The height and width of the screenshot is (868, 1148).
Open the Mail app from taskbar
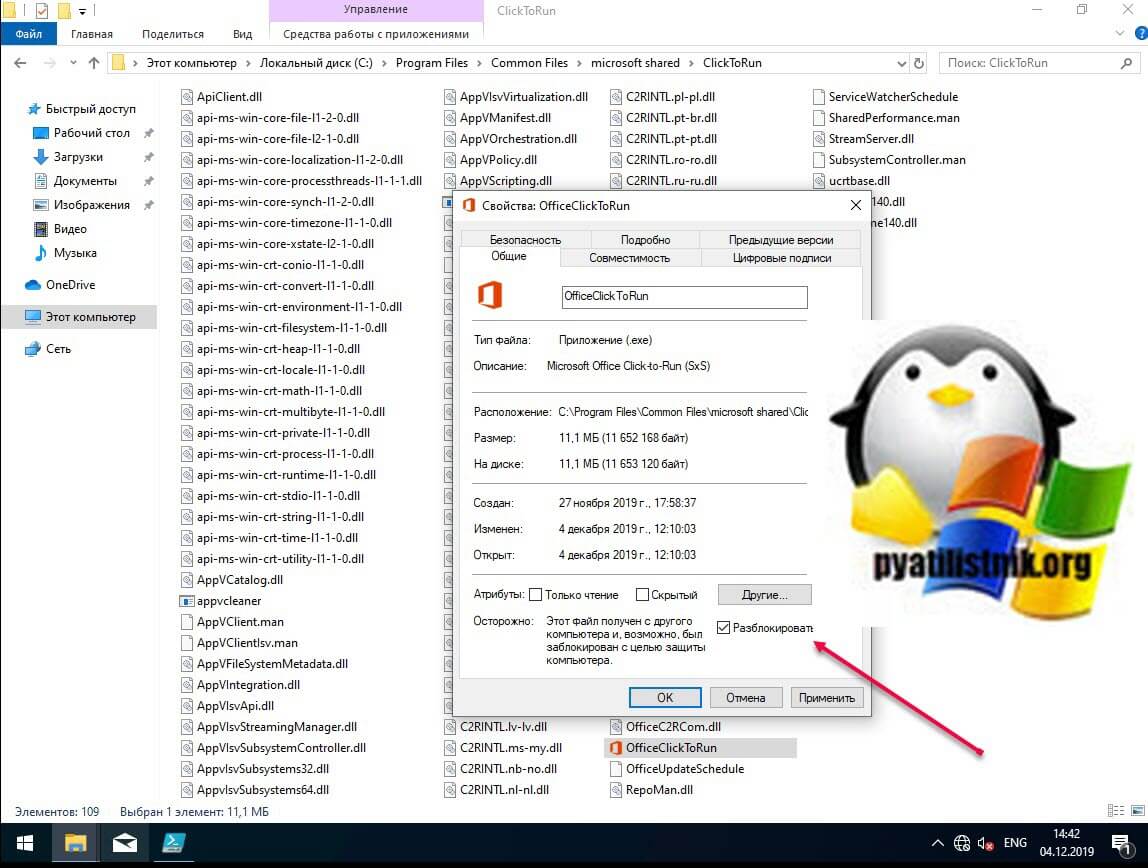tap(125, 843)
